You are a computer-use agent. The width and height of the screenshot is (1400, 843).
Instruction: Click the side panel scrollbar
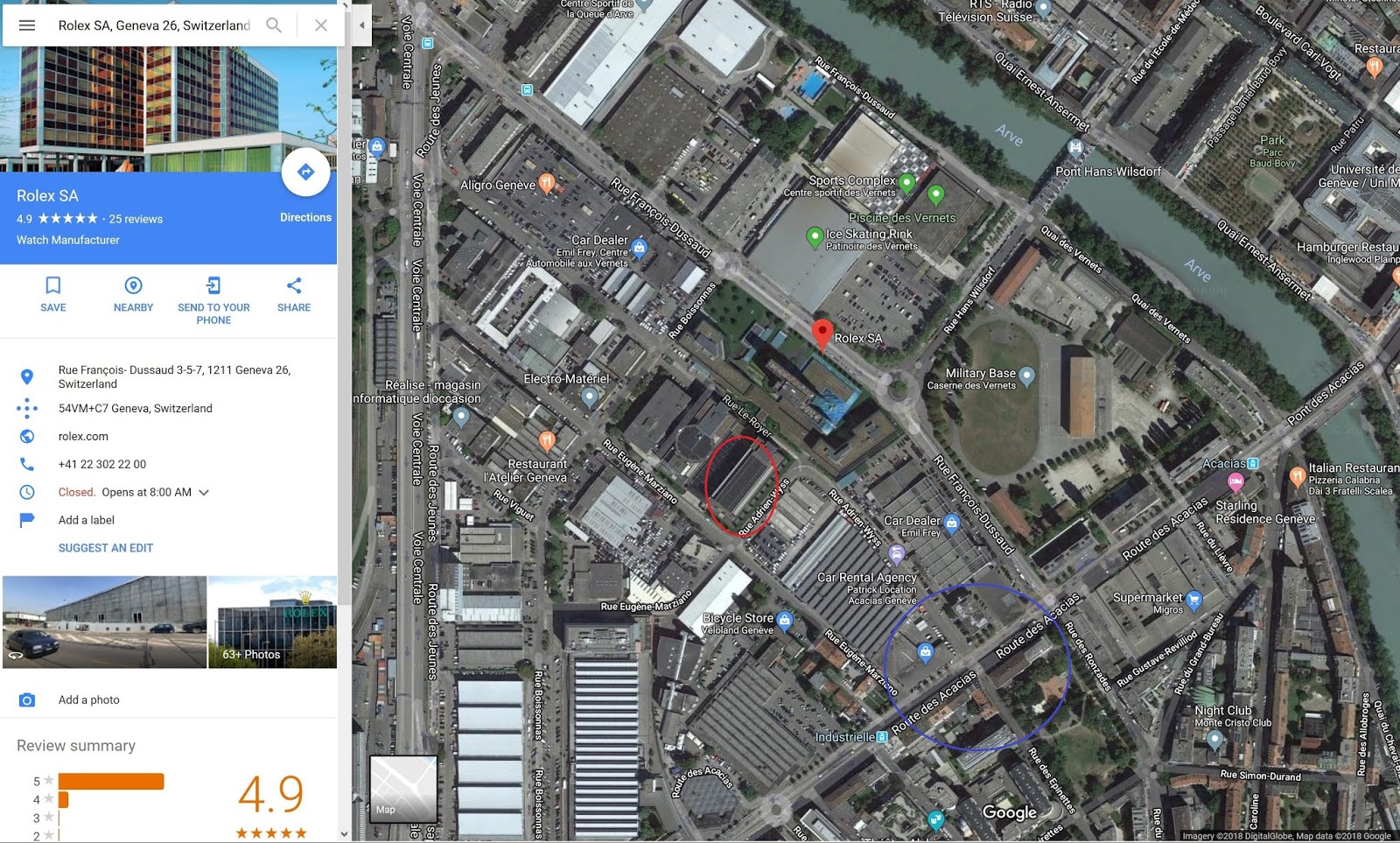344,306
